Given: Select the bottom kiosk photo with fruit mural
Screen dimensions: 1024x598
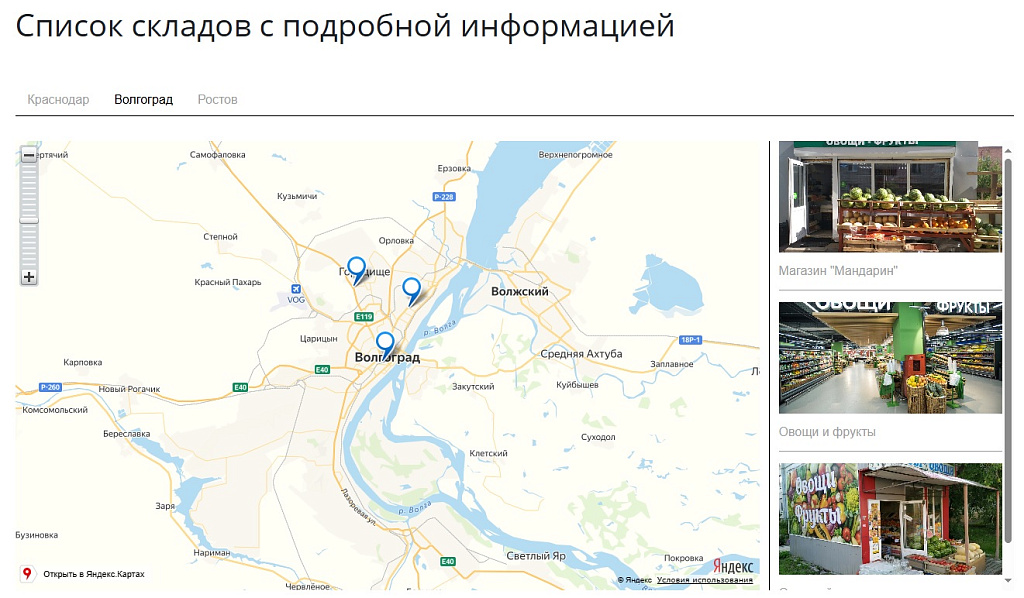Looking at the screenshot, I should 890,518.
